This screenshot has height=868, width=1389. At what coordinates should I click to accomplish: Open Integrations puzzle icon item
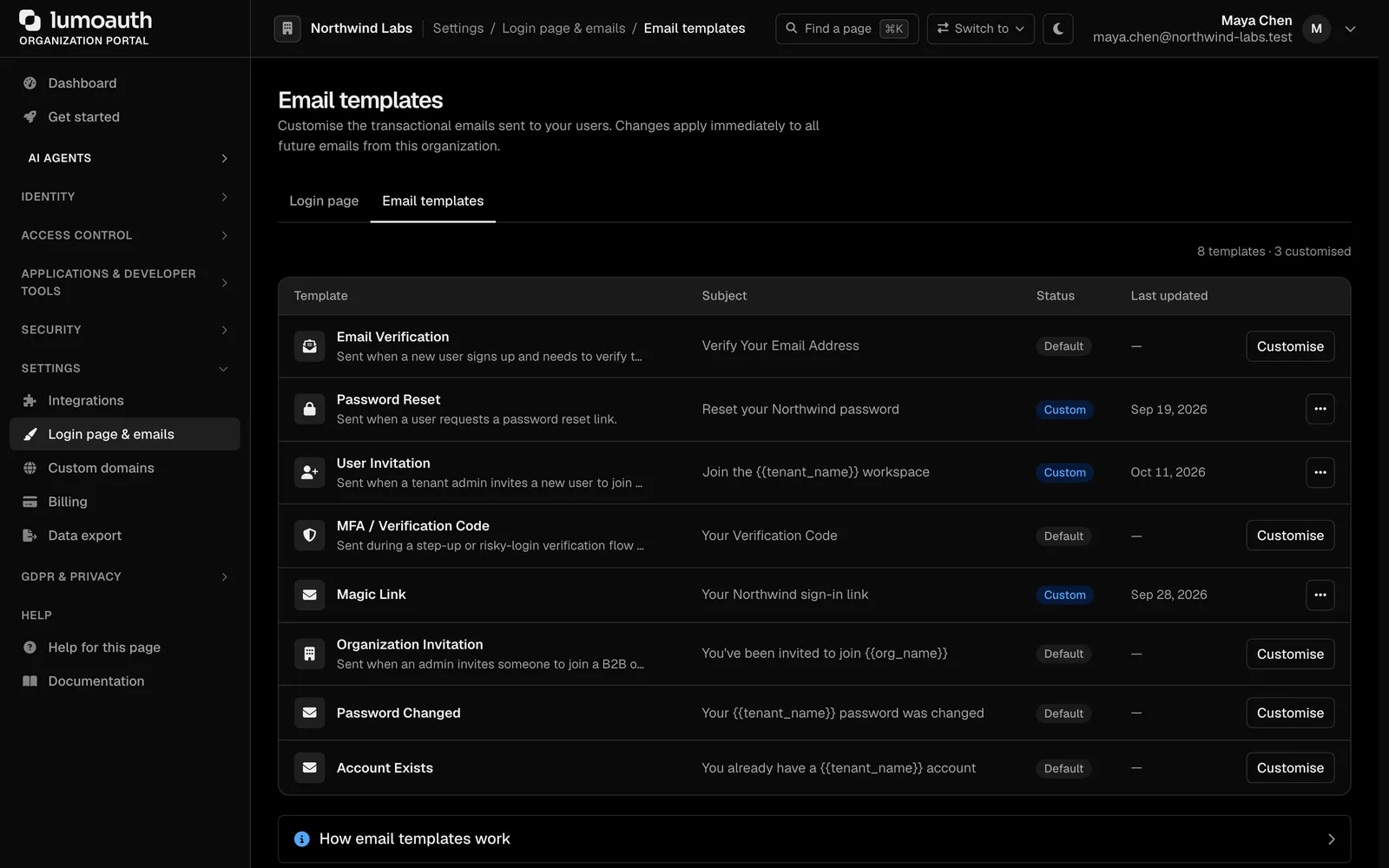tap(125, 401)
